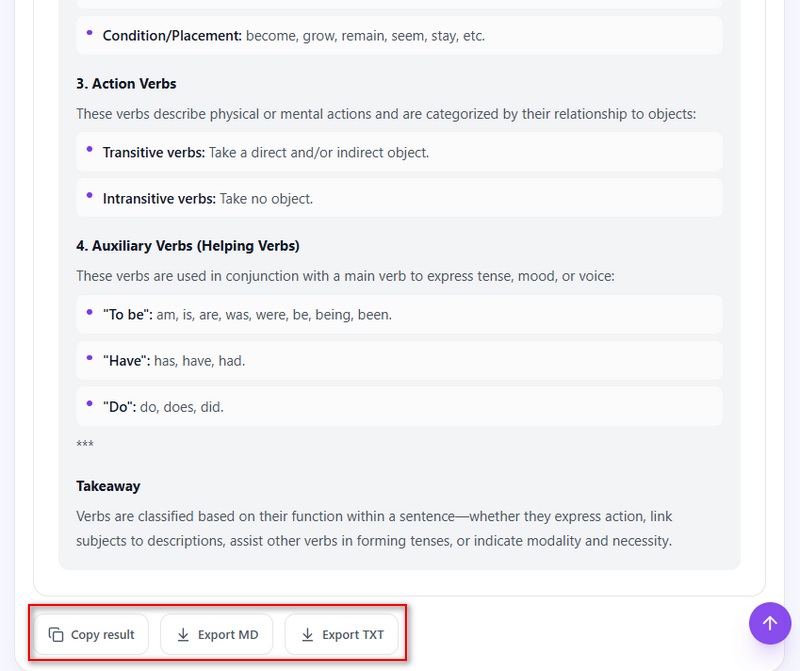
Task: Click the download icon in Export TXT
Action: coord(308,634)
